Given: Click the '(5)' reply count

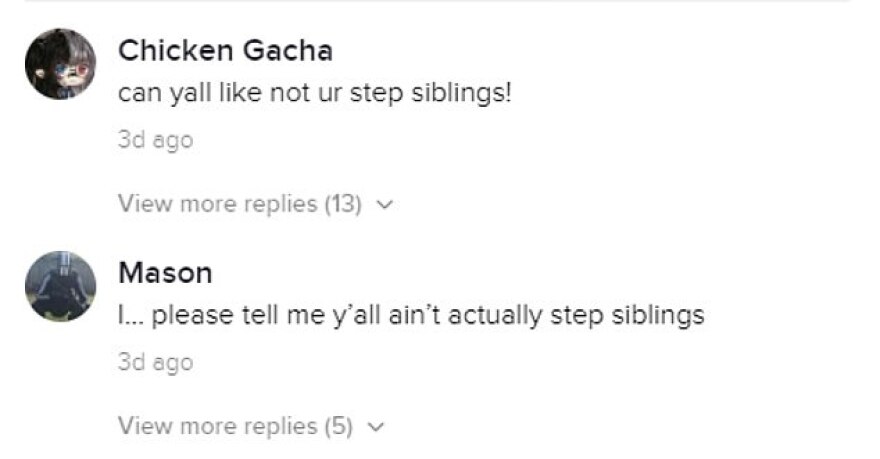Looking at the screenshot, I should click(338, 426).
